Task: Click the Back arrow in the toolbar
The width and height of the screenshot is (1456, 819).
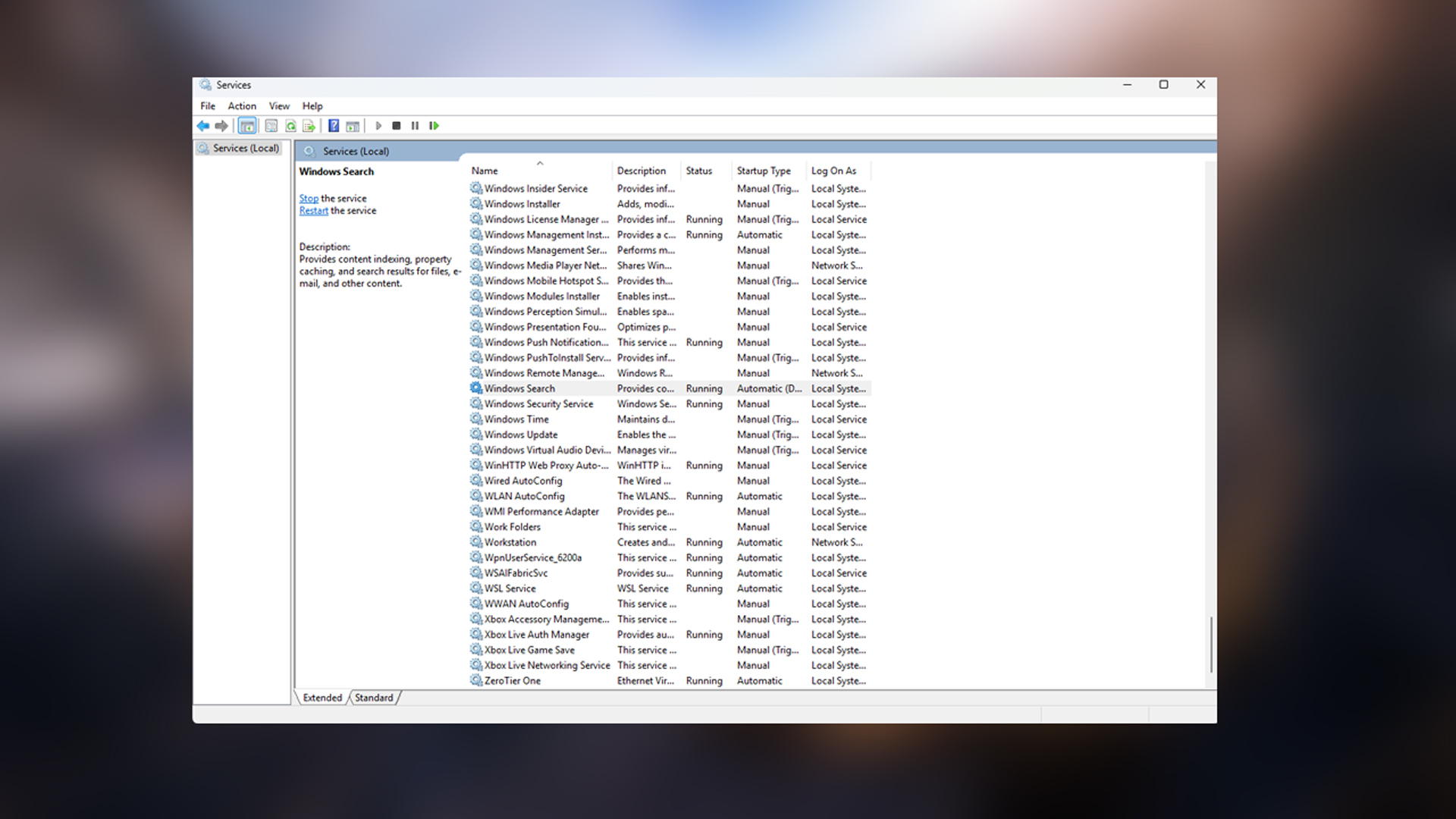Action: 203,126
